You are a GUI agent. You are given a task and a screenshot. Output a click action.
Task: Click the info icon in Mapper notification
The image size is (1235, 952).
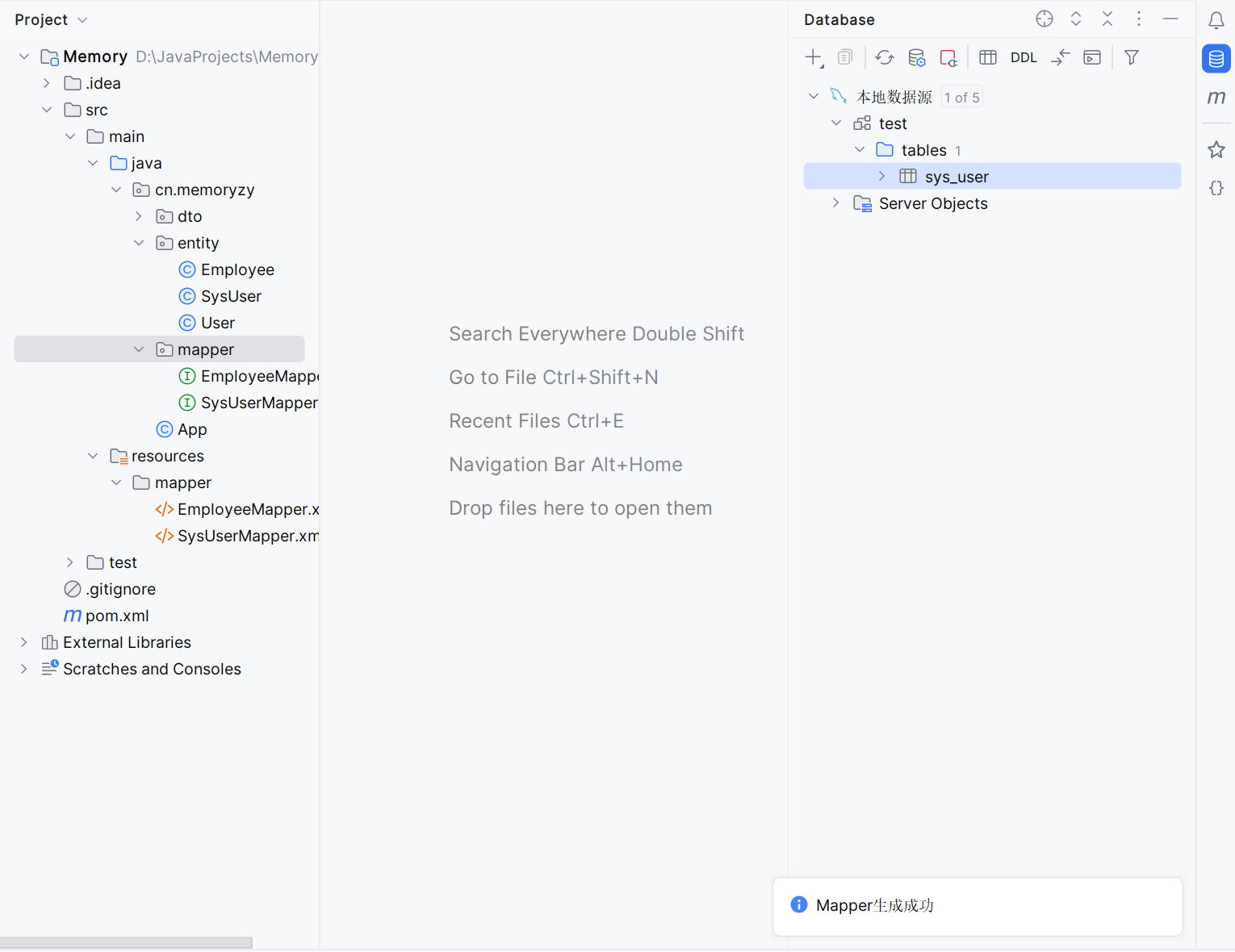(x=798, y=905)
